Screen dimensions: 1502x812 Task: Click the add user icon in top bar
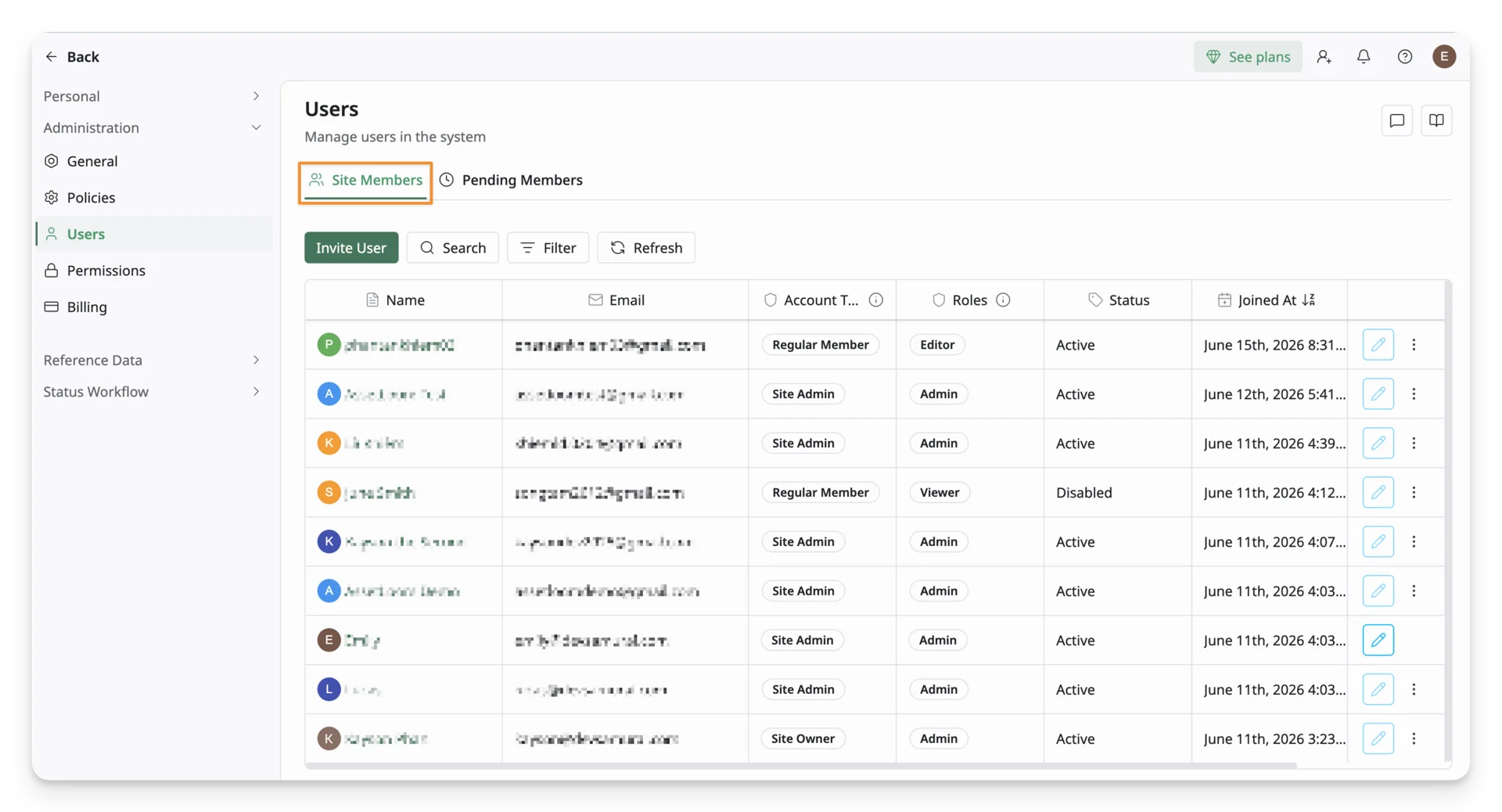1324,56
